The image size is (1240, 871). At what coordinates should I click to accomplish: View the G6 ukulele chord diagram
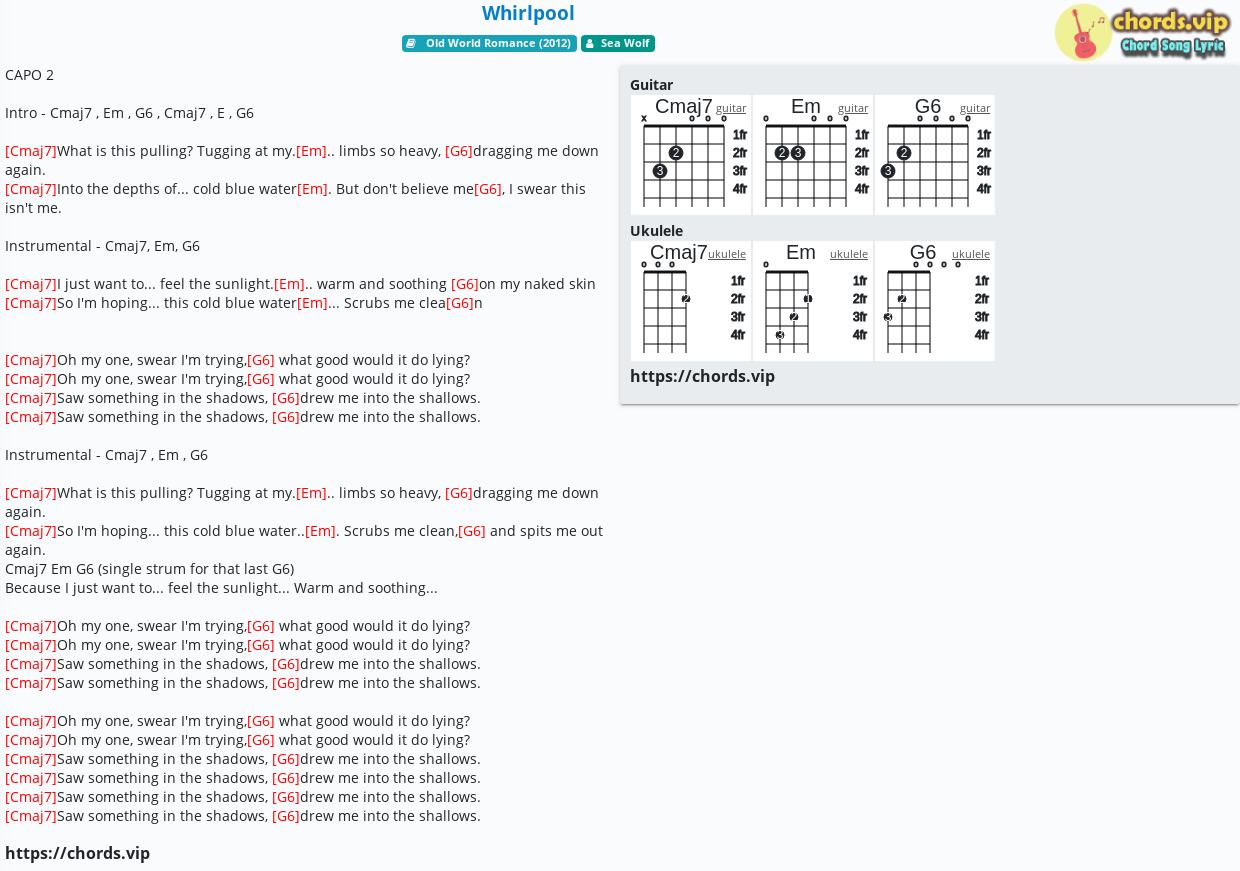point(935,301)
